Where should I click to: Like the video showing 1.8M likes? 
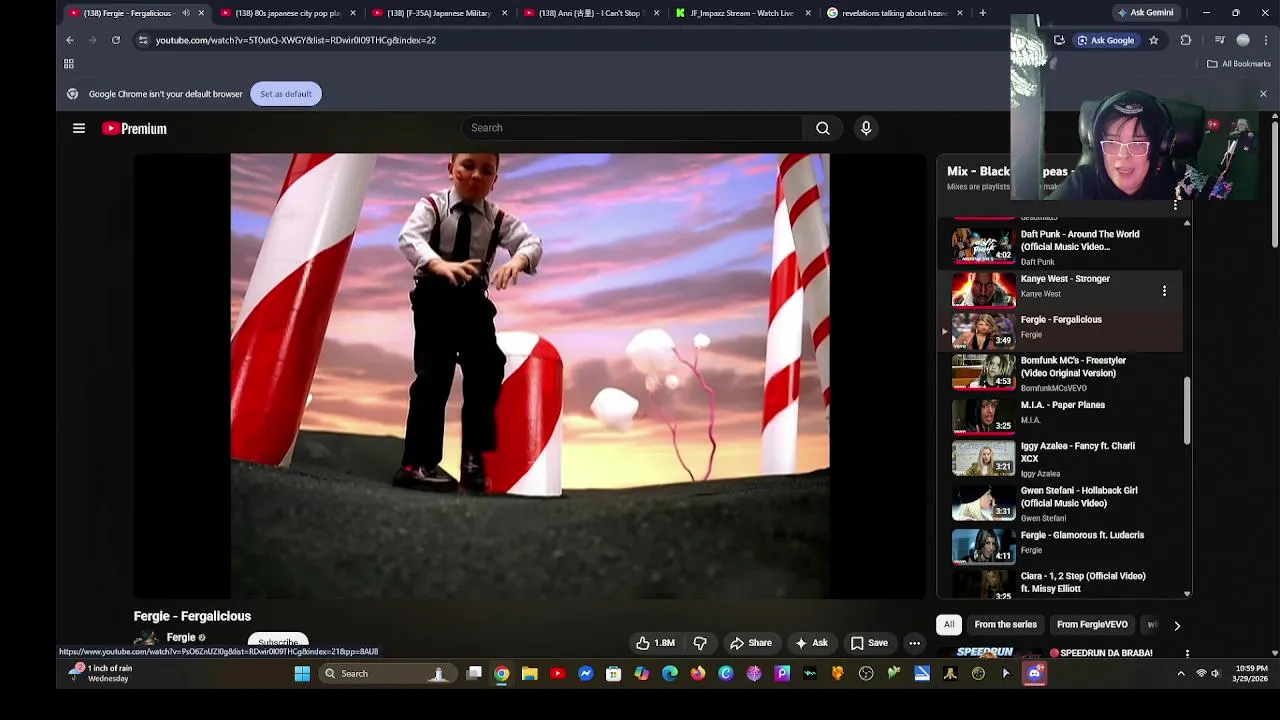coord(655,643)
